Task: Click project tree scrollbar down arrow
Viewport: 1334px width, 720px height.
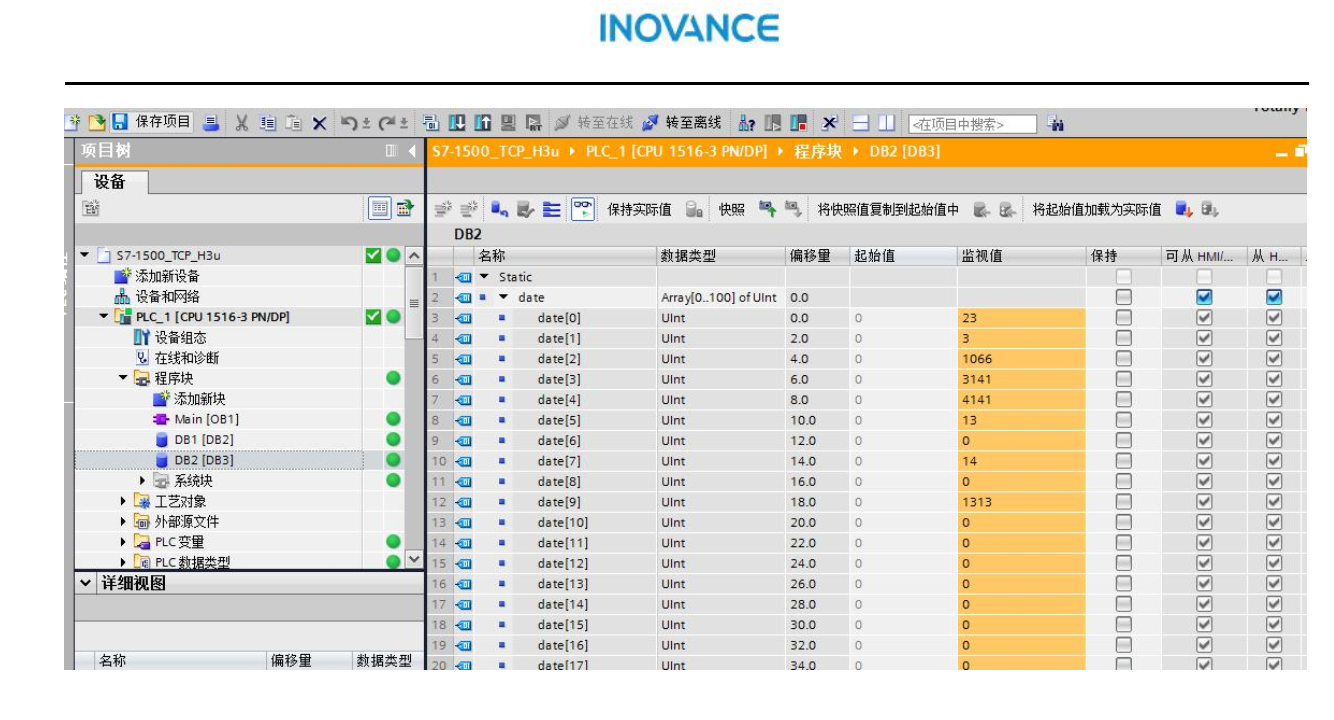Action: point(415,560)
